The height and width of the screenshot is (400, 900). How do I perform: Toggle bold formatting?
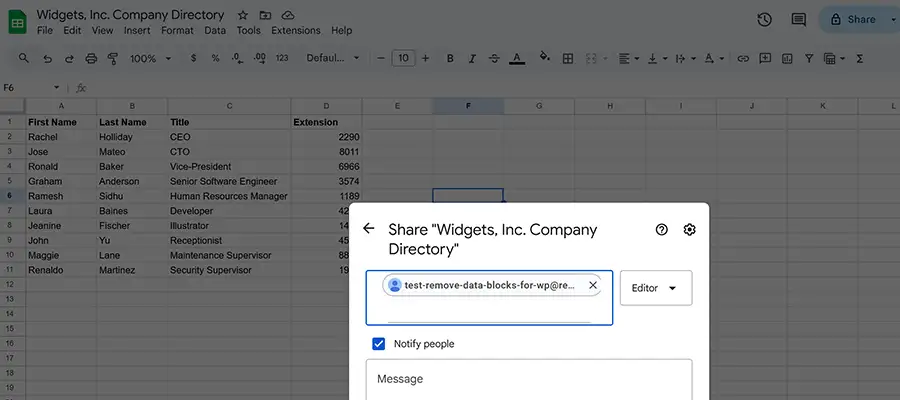tap(450, 58)
